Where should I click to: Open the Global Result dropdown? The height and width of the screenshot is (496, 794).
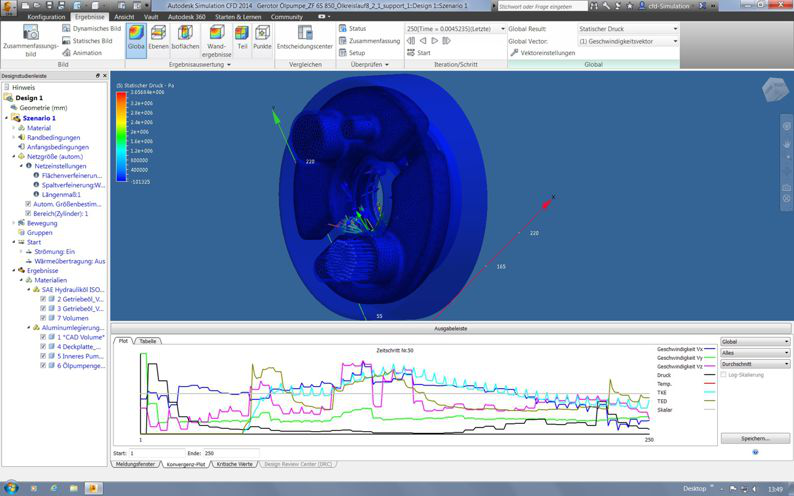[x=628, y=29]
